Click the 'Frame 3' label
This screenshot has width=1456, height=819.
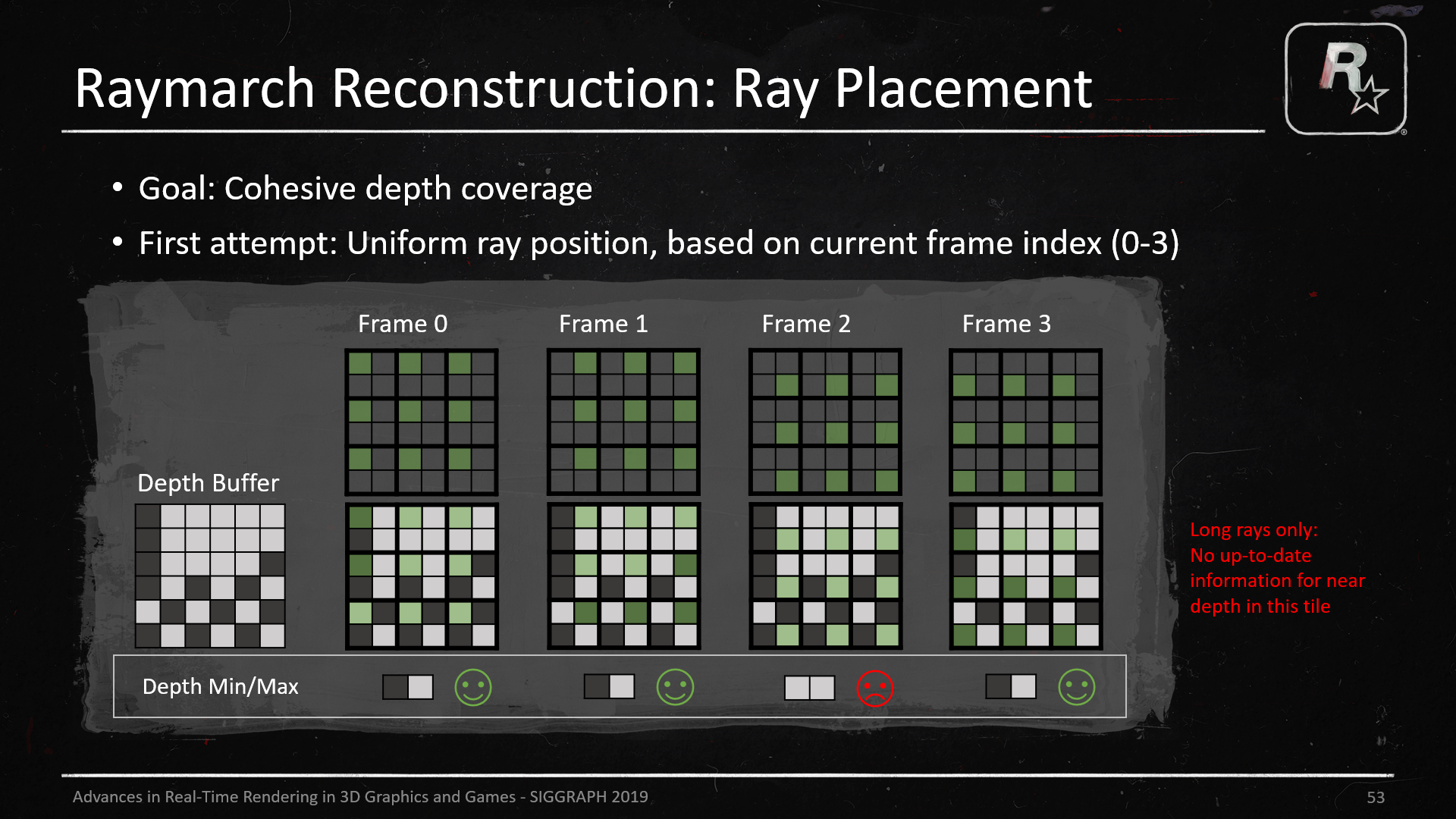(1006, 324)
